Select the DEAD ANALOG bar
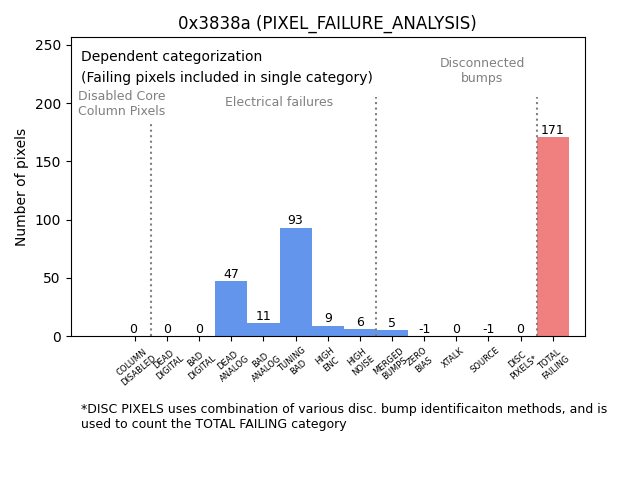This screenshot has height=480, width=640. [x=231, y=309]
